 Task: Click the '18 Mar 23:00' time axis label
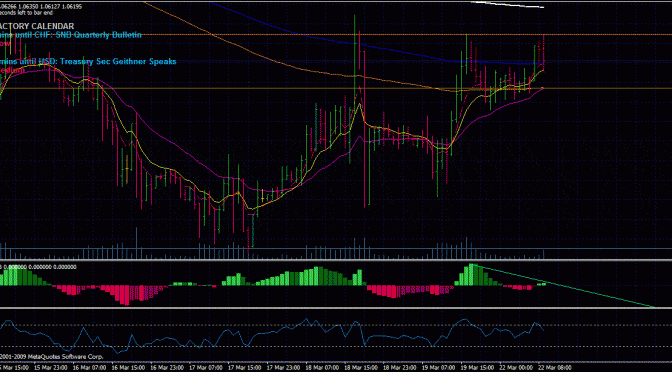tap(399, 368)
